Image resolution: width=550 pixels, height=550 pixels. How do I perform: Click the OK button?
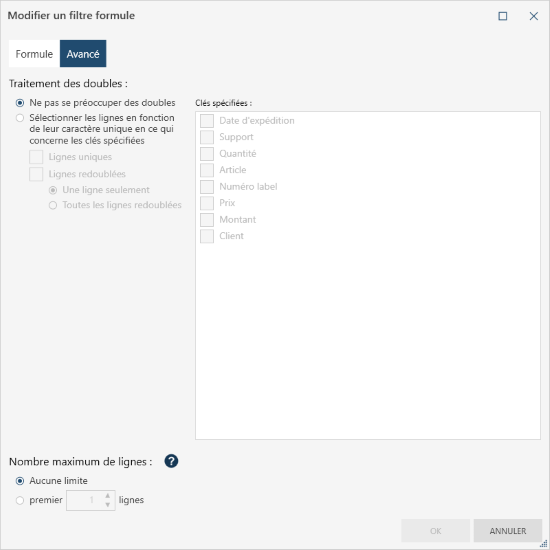(436, 531)
